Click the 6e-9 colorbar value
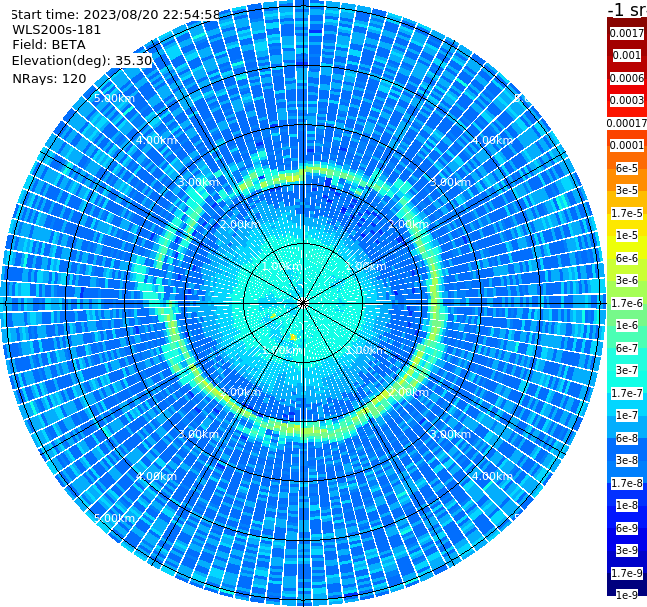The image size is (647, 607). [627, 528]
